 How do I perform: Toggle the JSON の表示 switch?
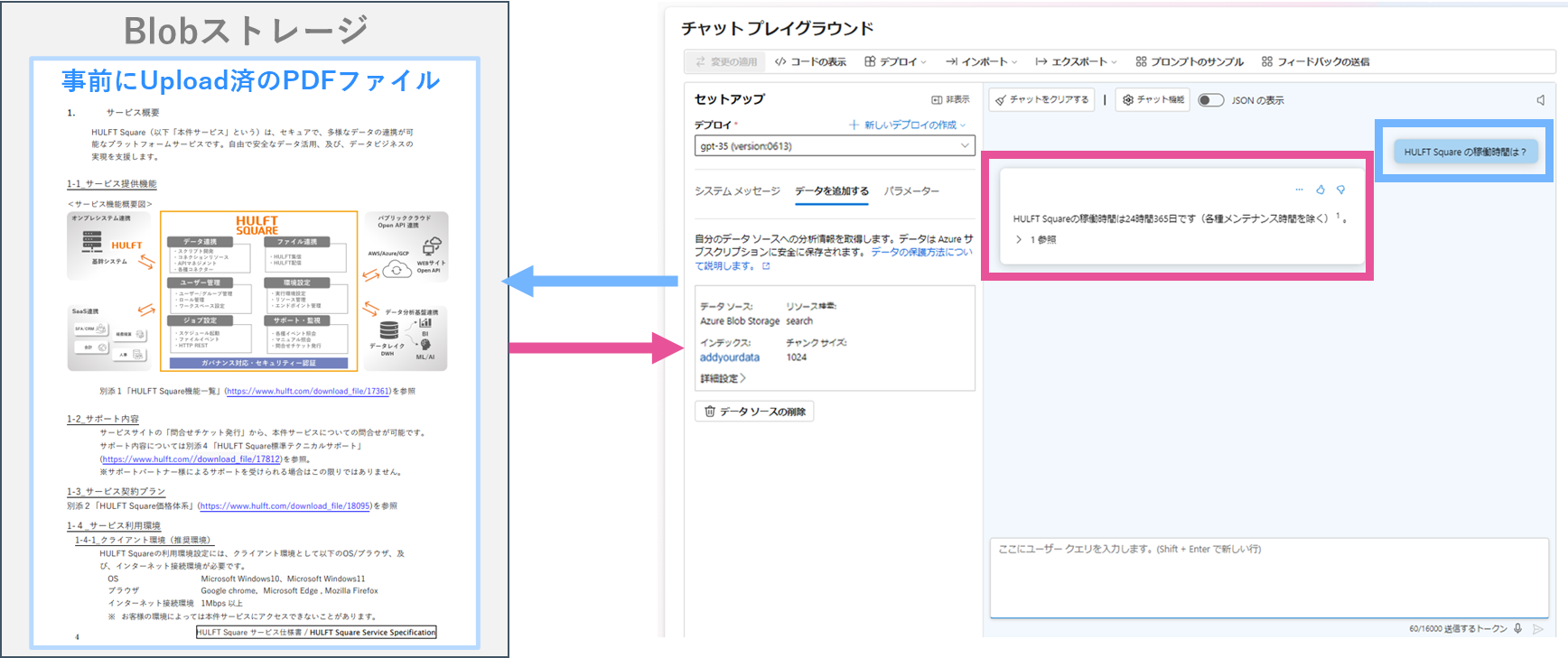pos(1210,100)
